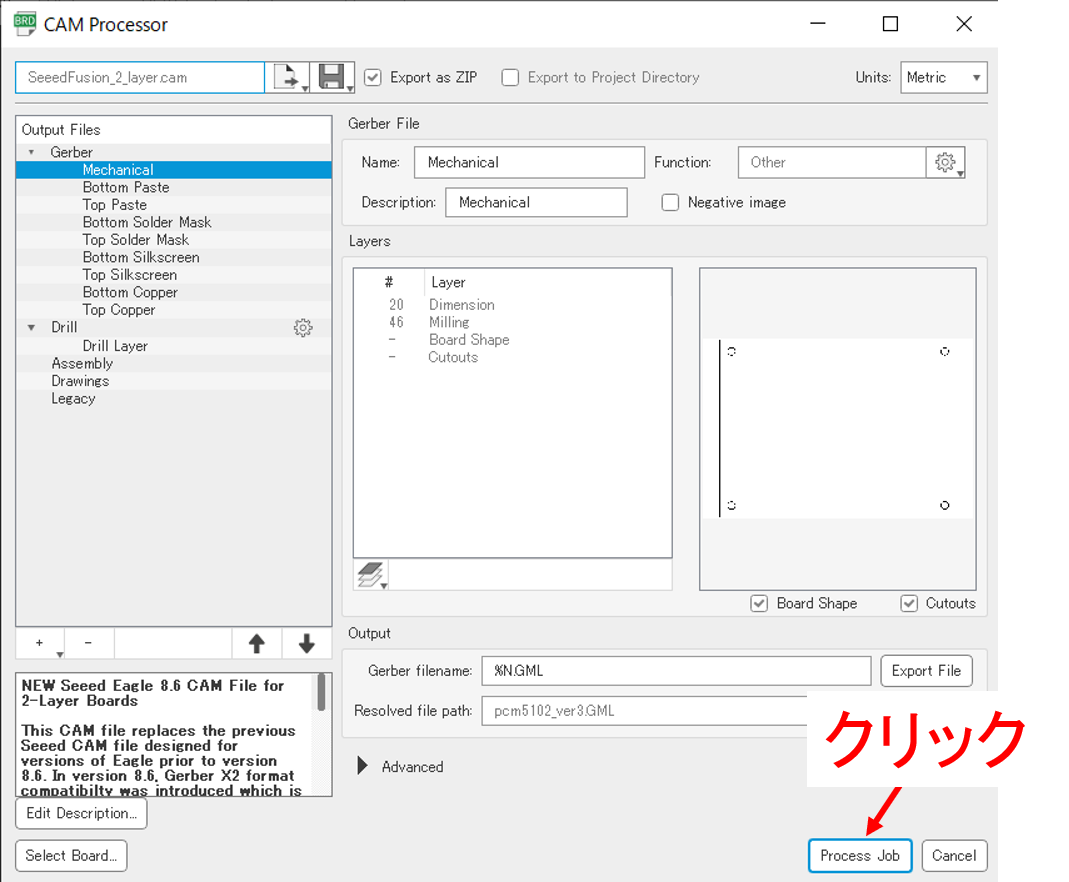Click the plus add output button
The width and height of the screenshot is (1069, 882).
click(40, 643)
